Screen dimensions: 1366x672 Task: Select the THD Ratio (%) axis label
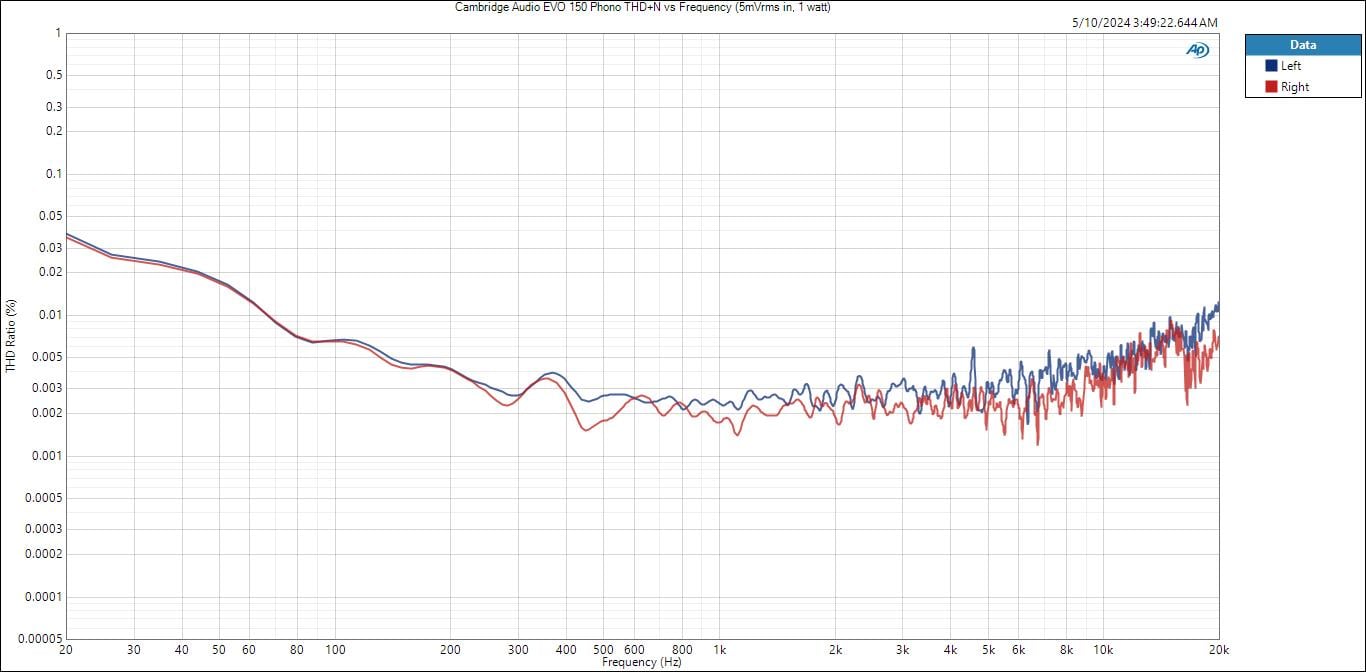(x=11, y=336)
